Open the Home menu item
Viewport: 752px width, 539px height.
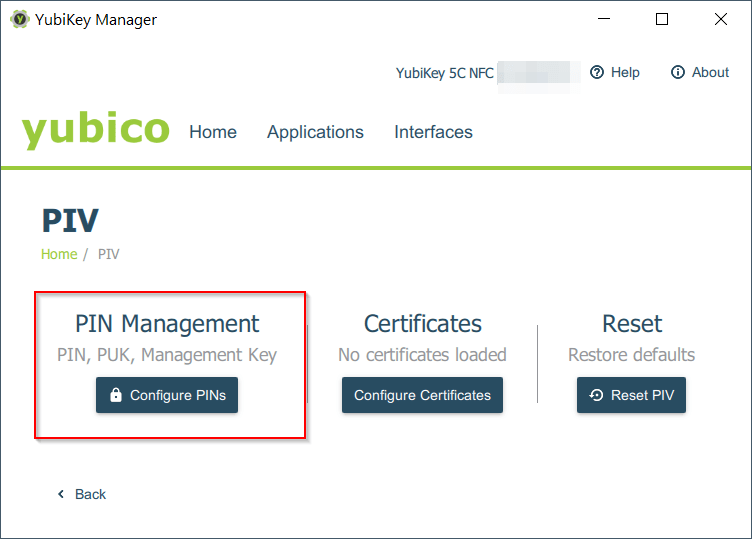213,132
